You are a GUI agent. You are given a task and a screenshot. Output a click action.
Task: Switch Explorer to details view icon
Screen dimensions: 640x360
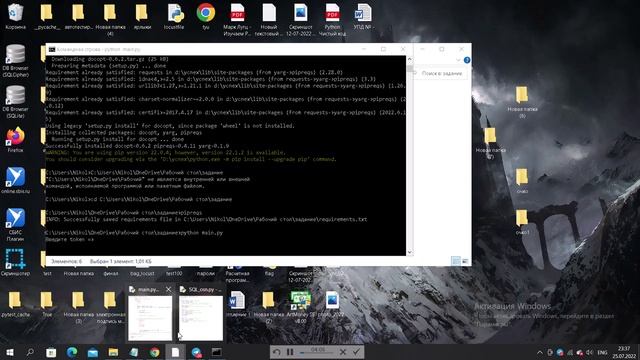pyautogui.click(x=456, y=261)
